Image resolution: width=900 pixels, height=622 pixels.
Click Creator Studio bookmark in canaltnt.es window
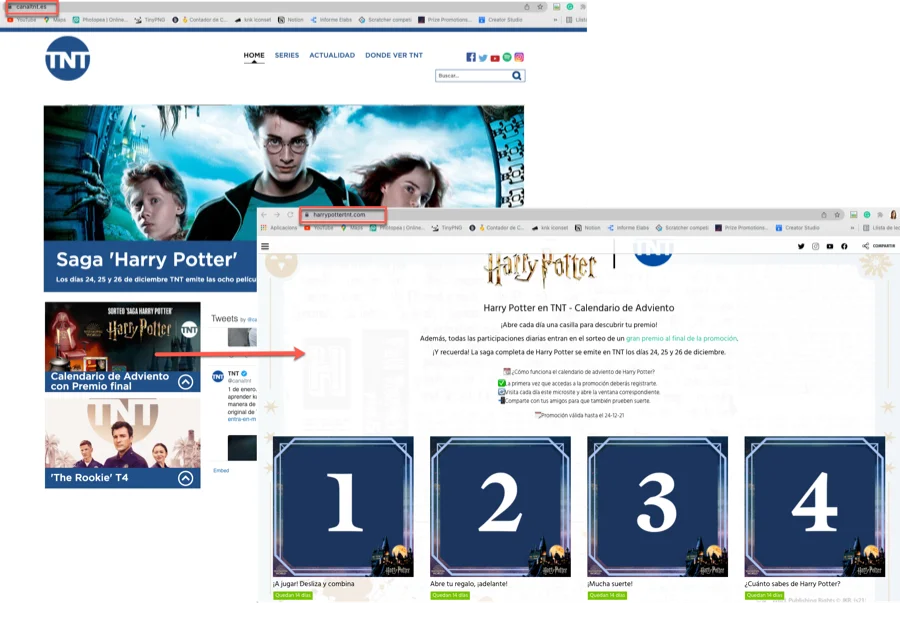tap(501, 20)
